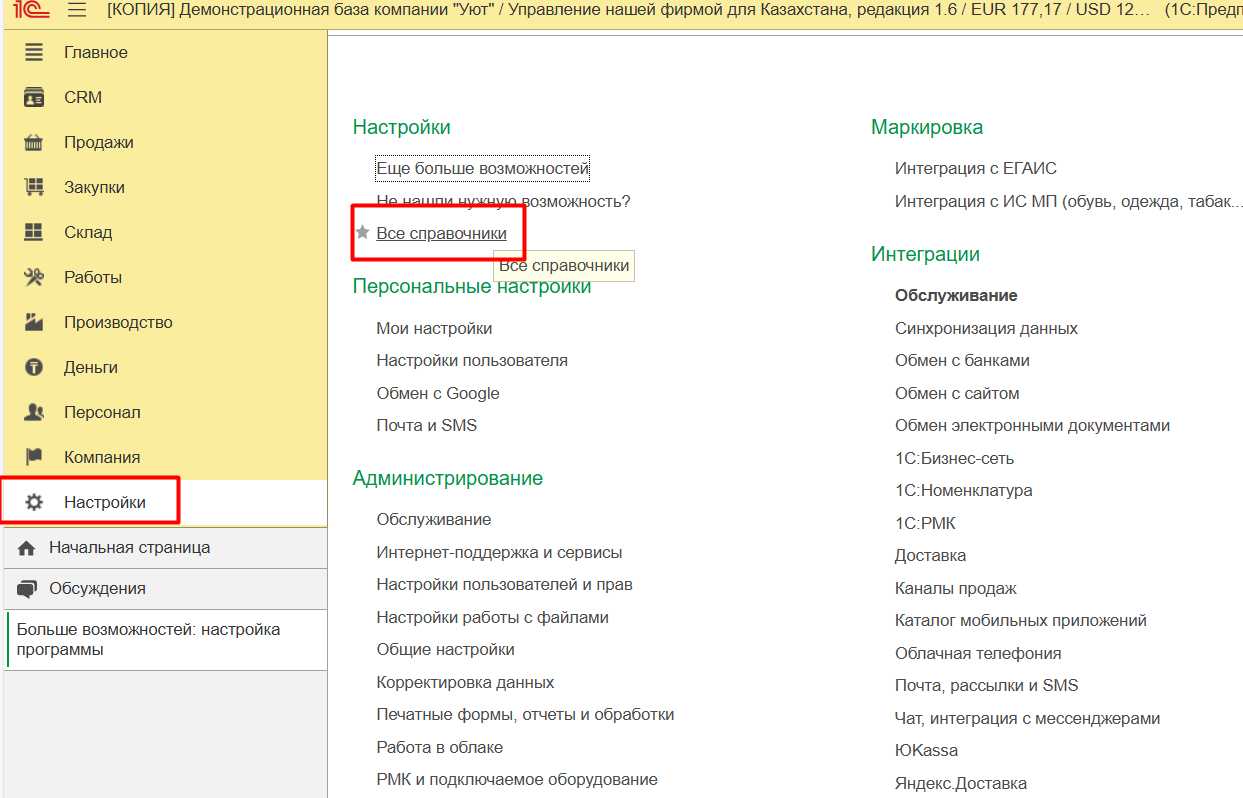Click the CRM card icon
The width and height of the screenshot is (1243, 798).
[34, 97]
